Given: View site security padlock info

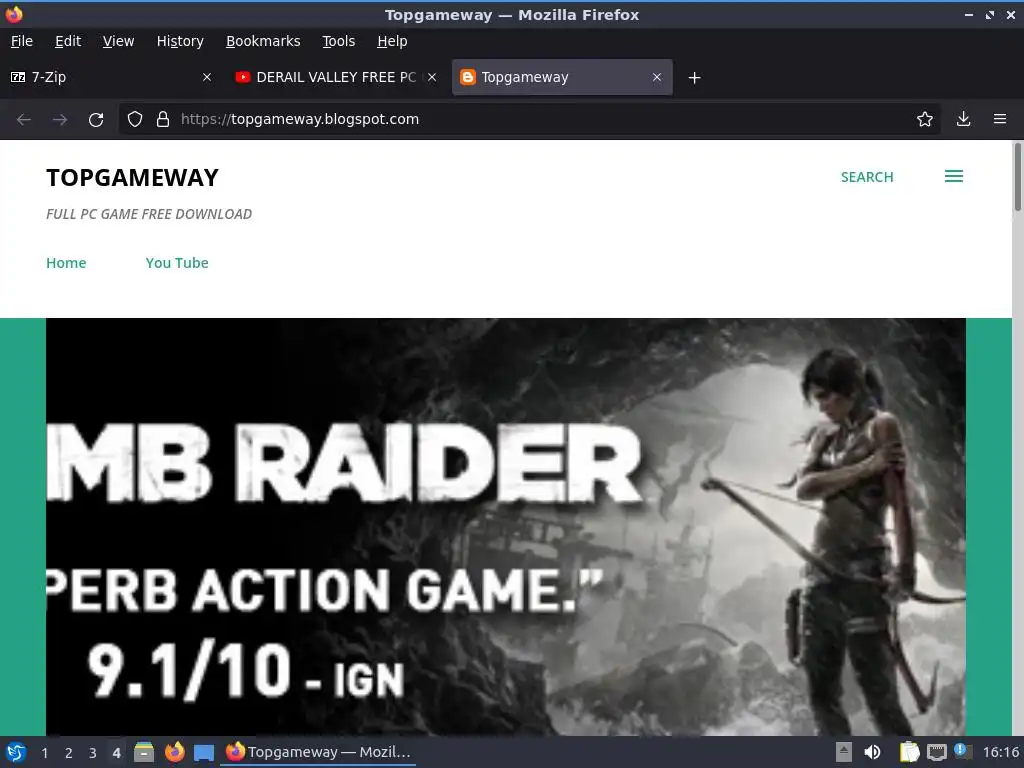Looking at the screenshot, I should (x=163, y=120).
